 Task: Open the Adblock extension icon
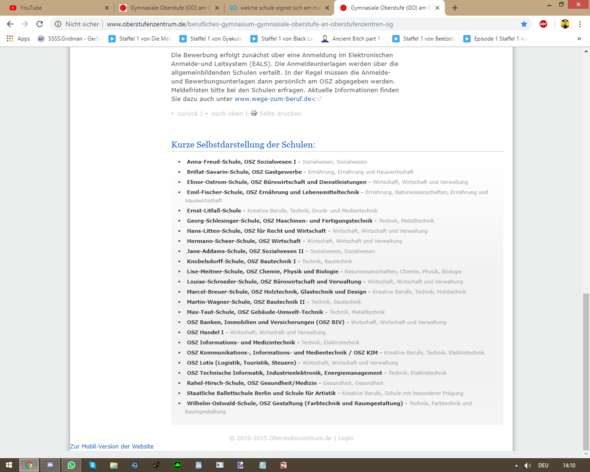(543, 24)
